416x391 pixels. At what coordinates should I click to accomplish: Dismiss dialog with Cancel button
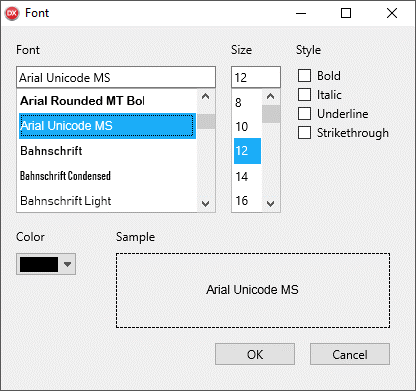350,354
